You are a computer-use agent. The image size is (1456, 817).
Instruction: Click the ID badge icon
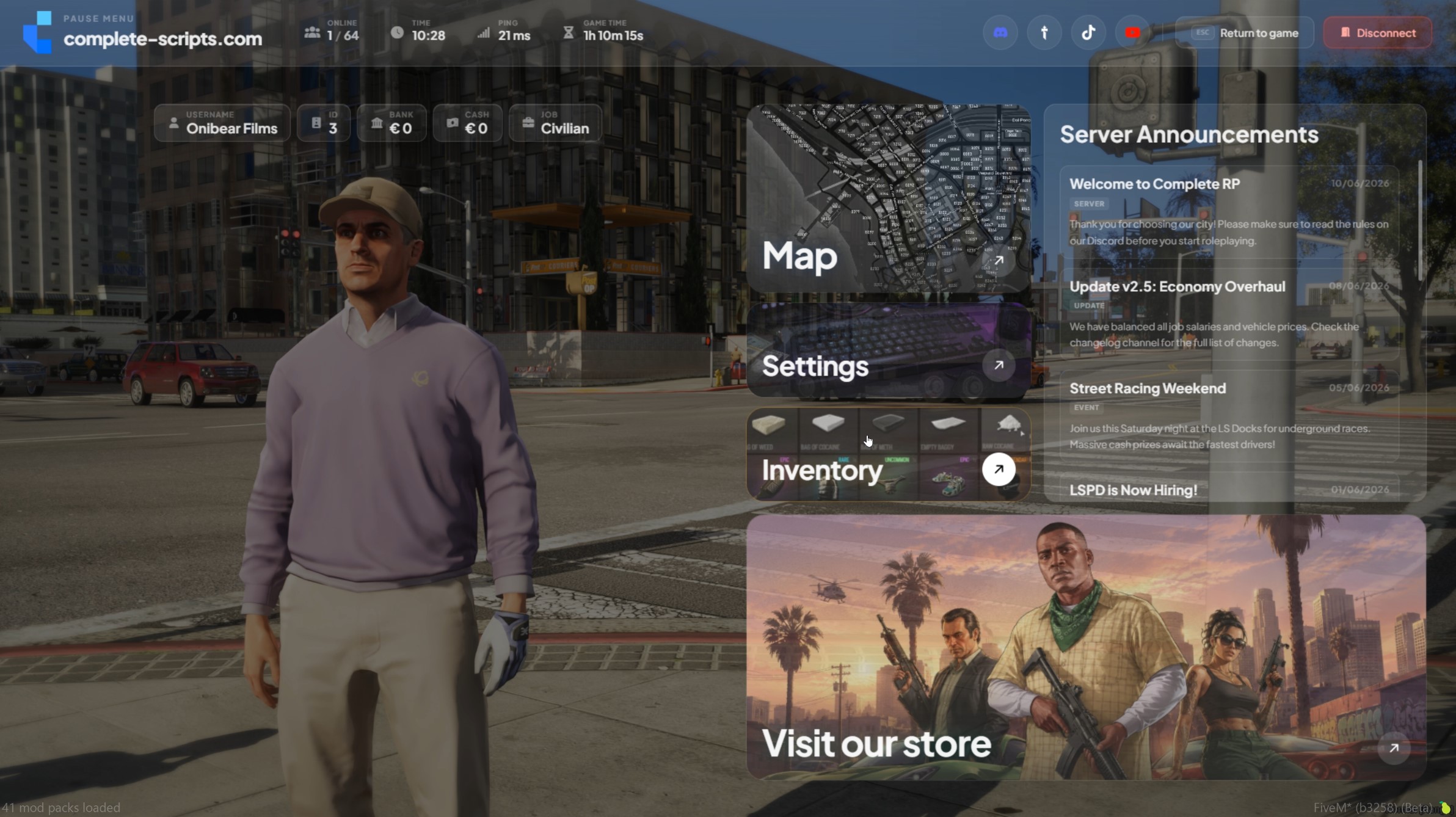click(316, 123)
